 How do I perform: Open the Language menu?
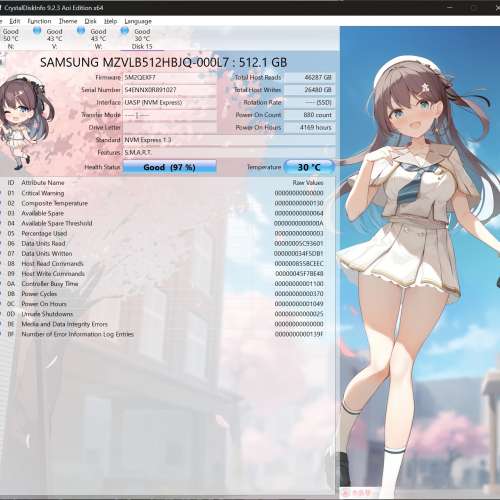coord(138,21)
